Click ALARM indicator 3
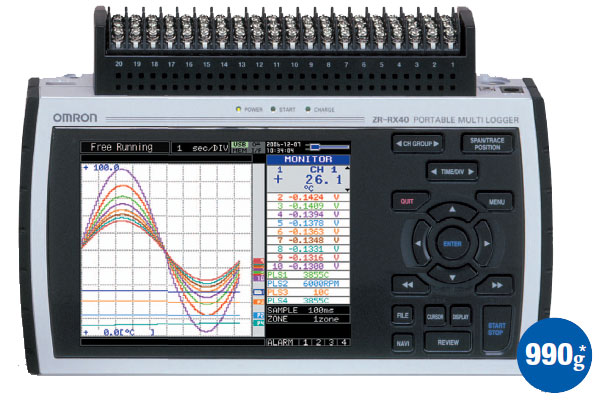 [x=331, y=343]
